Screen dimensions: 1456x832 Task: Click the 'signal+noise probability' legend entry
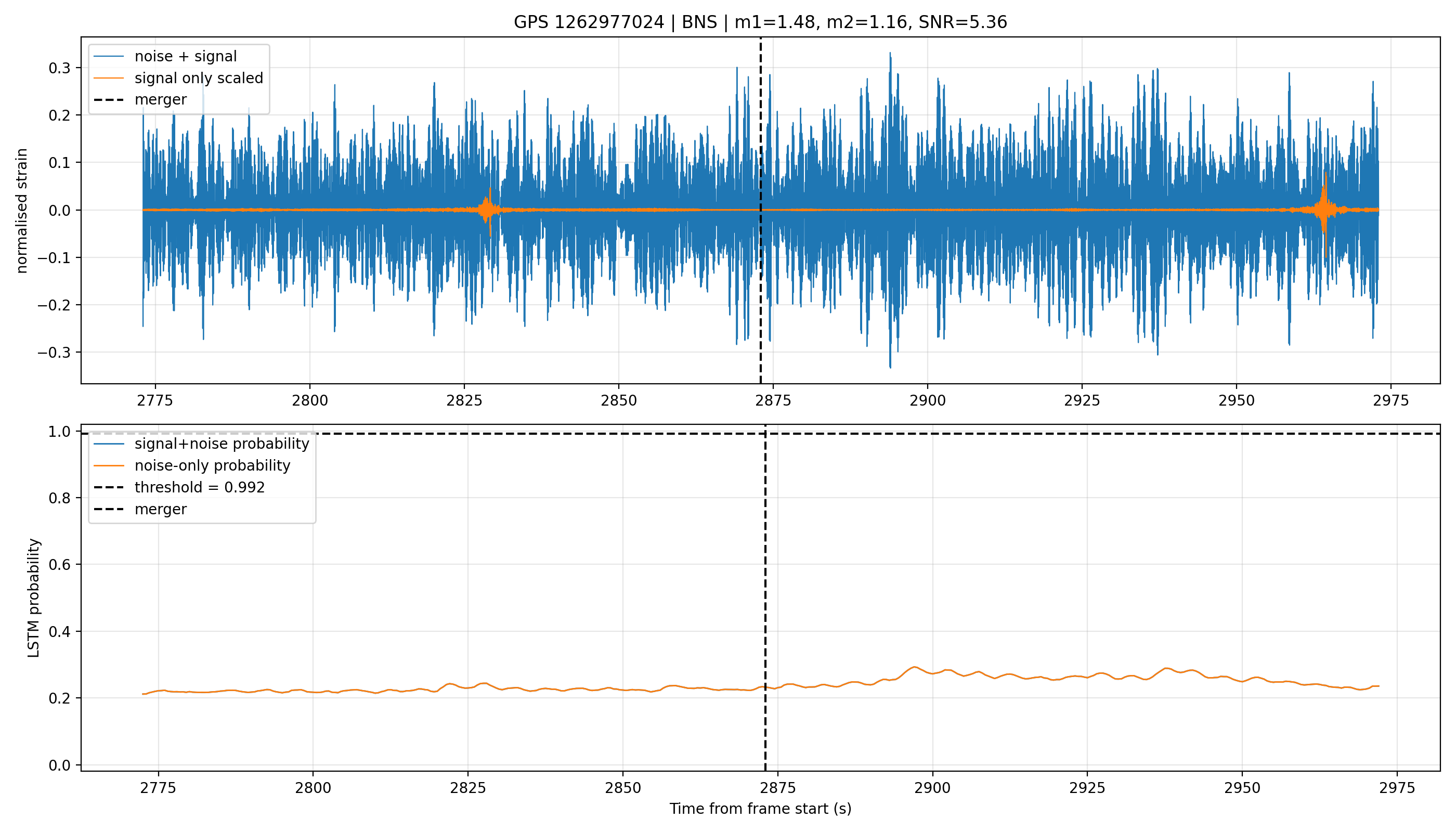[201, 444]
